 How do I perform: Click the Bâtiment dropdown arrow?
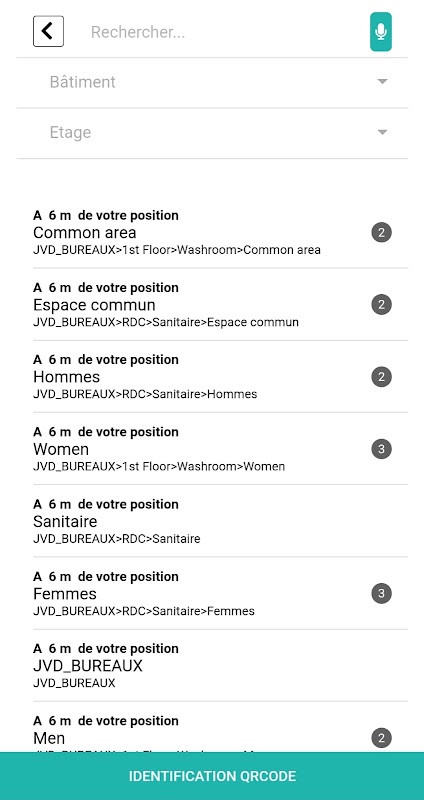click(382, 82)
